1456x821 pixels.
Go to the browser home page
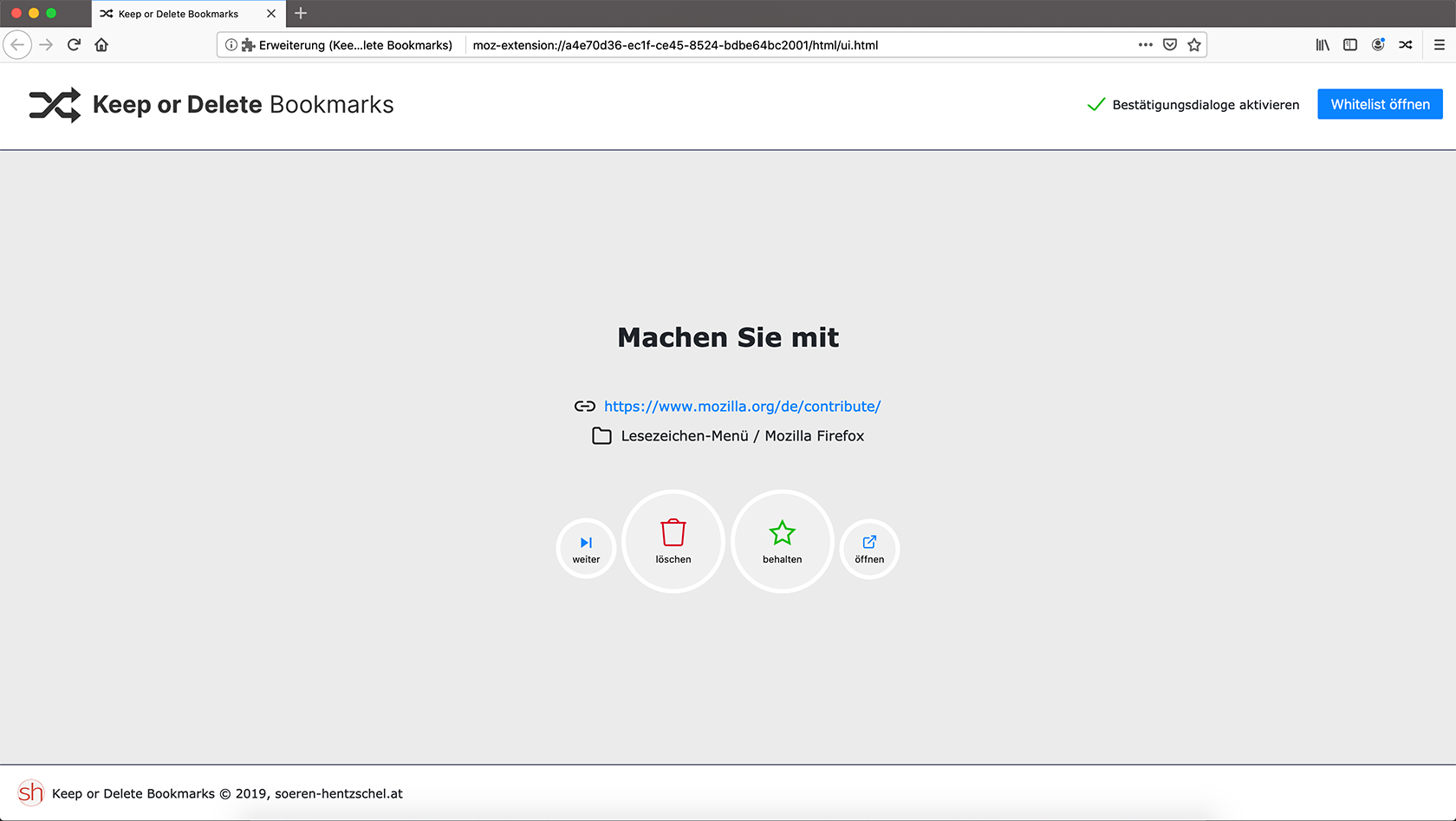click(x=101, y=44)
